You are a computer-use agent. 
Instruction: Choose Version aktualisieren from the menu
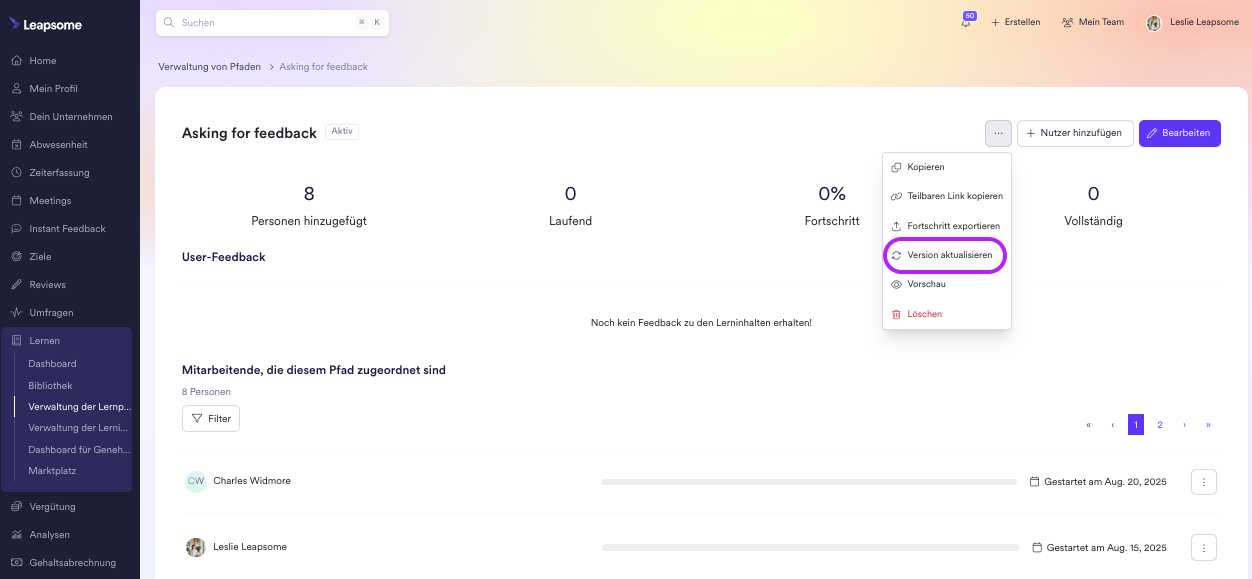click(949, 256)
